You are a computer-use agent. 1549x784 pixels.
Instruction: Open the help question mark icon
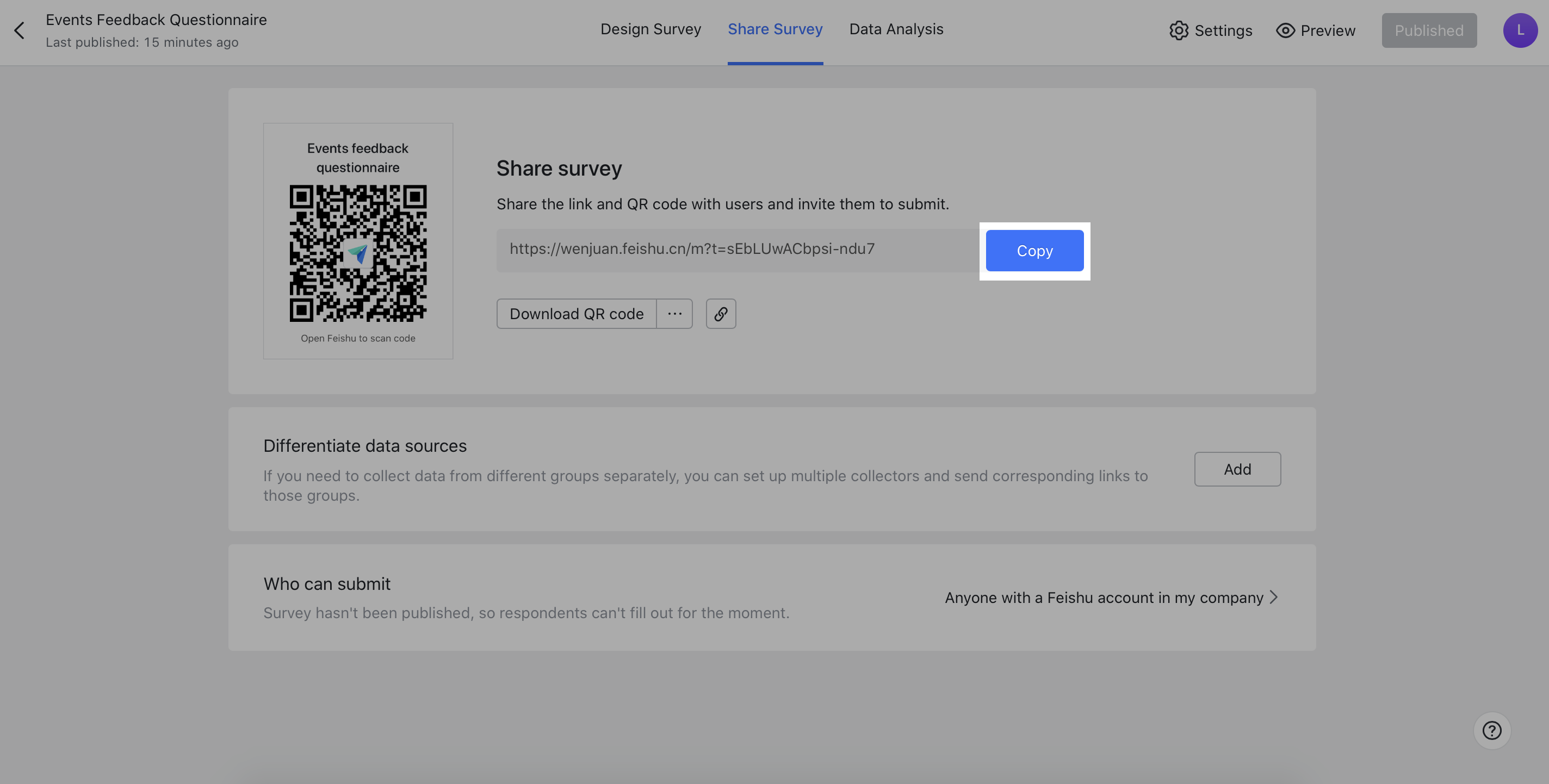pos(1491,731)
